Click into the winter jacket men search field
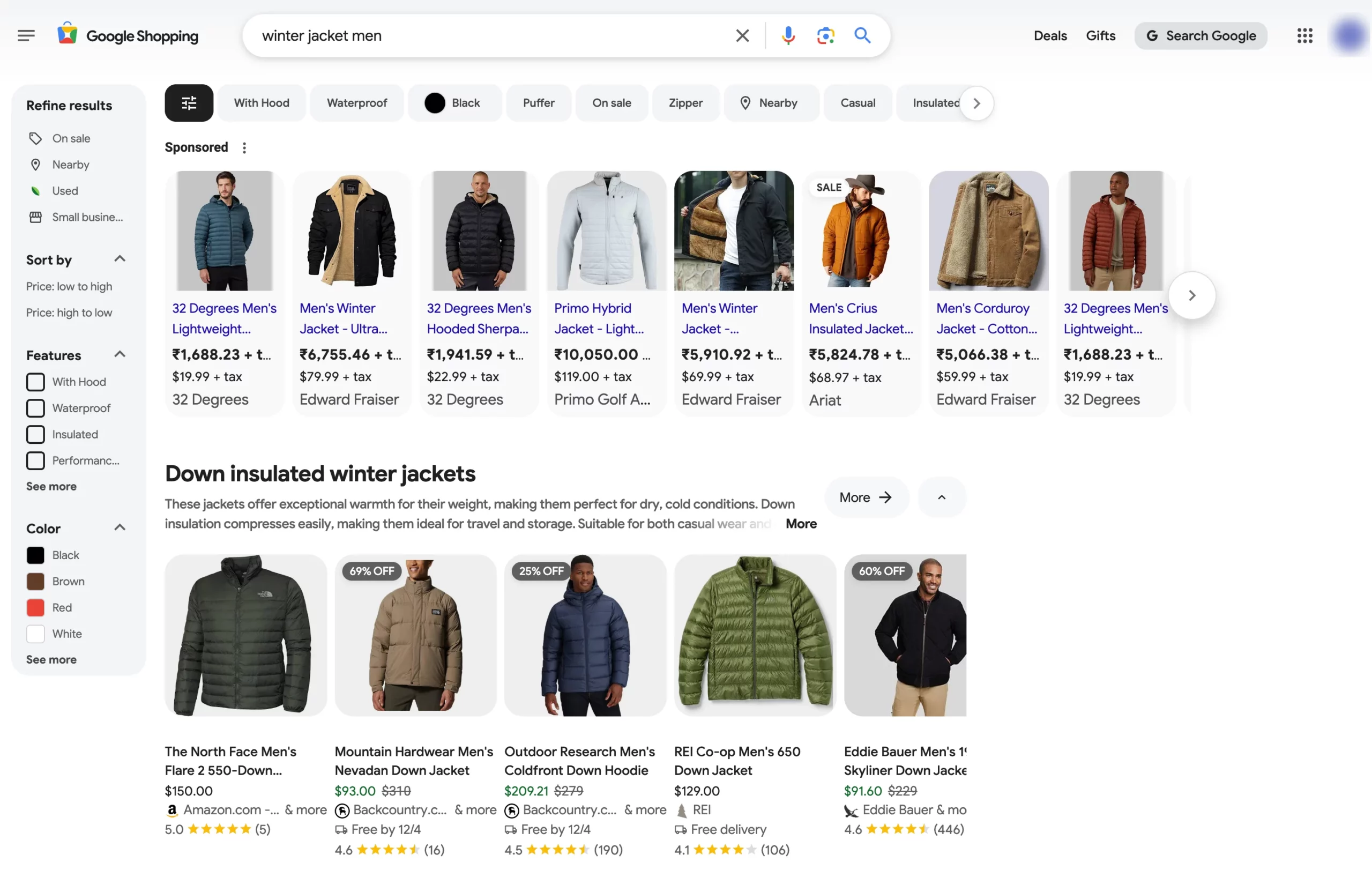The image size is (1372, 870). (490, 35)
